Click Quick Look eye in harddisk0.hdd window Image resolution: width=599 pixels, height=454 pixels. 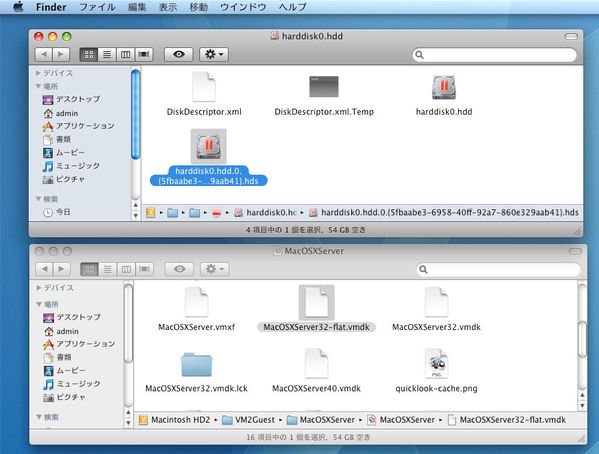pos(179,54)
